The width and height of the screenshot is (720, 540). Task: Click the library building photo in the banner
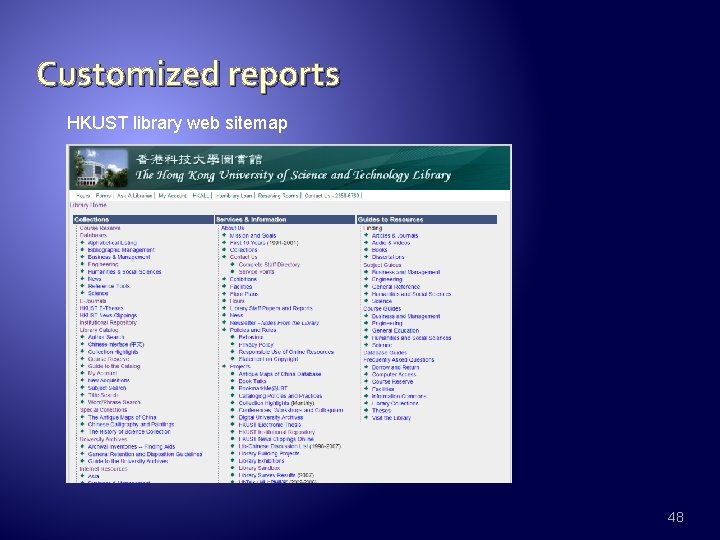coord(101,168)
